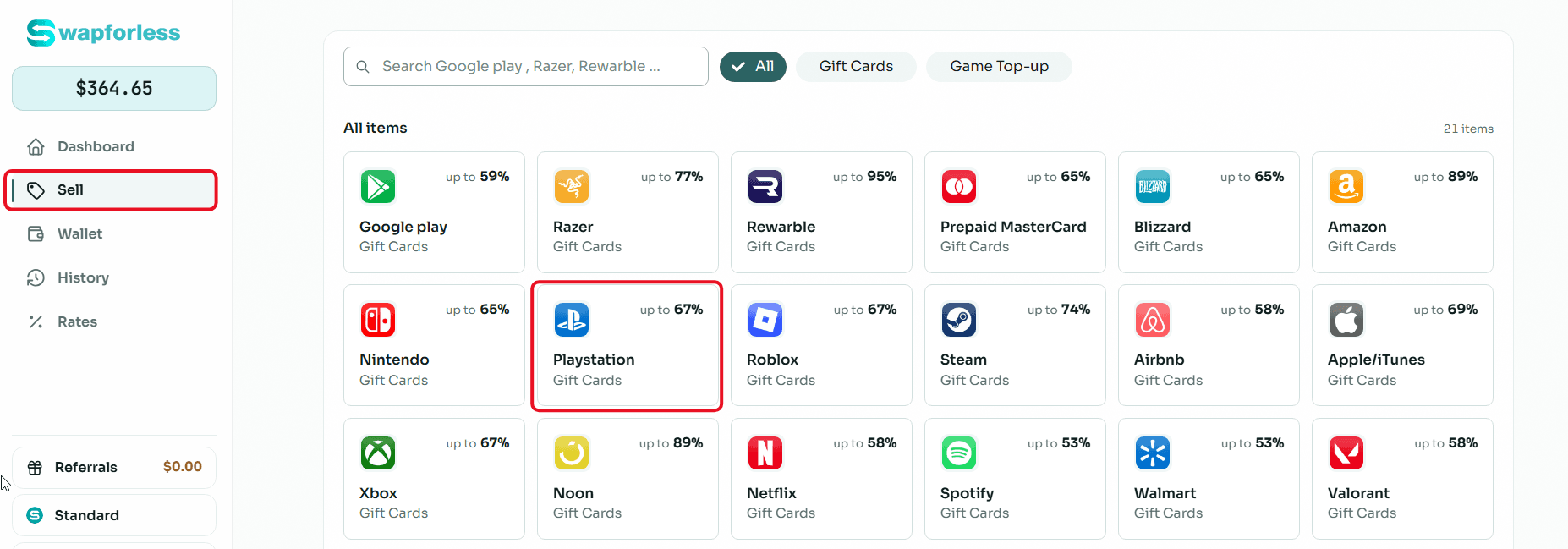Click the Xbox logo icon
1568x549 pixels.
[378, 453]
